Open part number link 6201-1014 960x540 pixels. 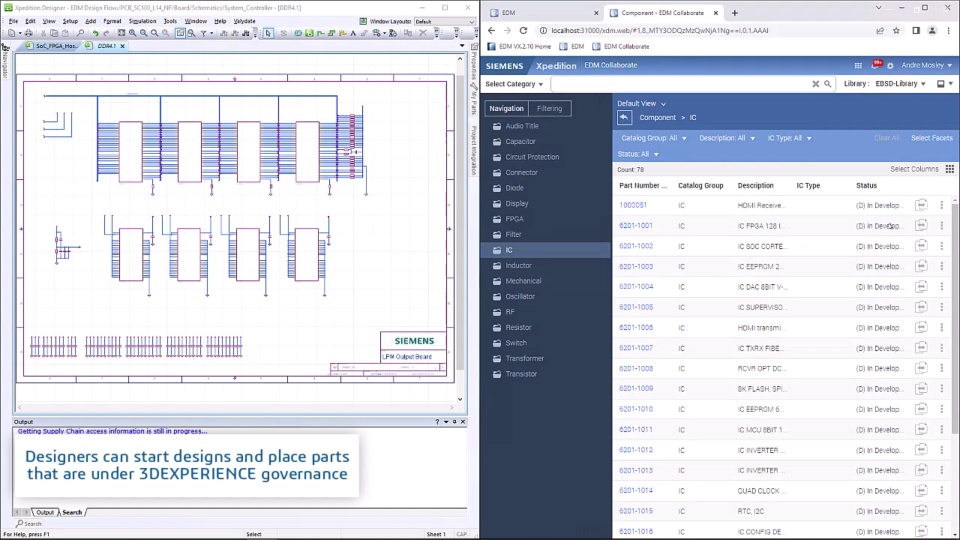(x=636, y=490)
